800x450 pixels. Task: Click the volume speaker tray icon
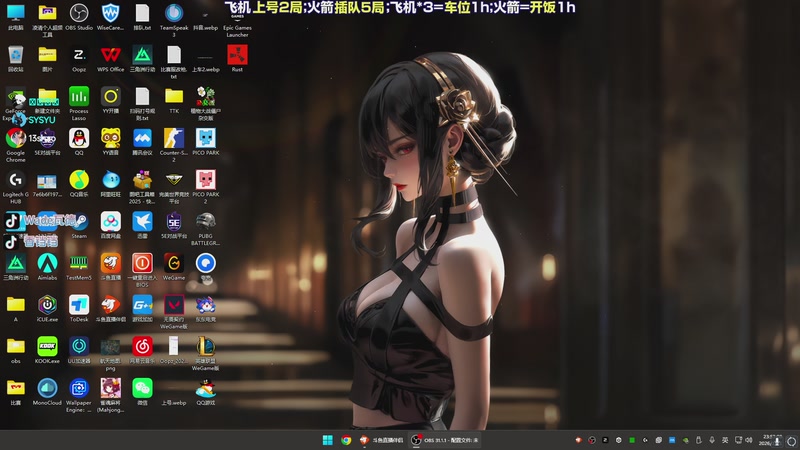(749, 440)
